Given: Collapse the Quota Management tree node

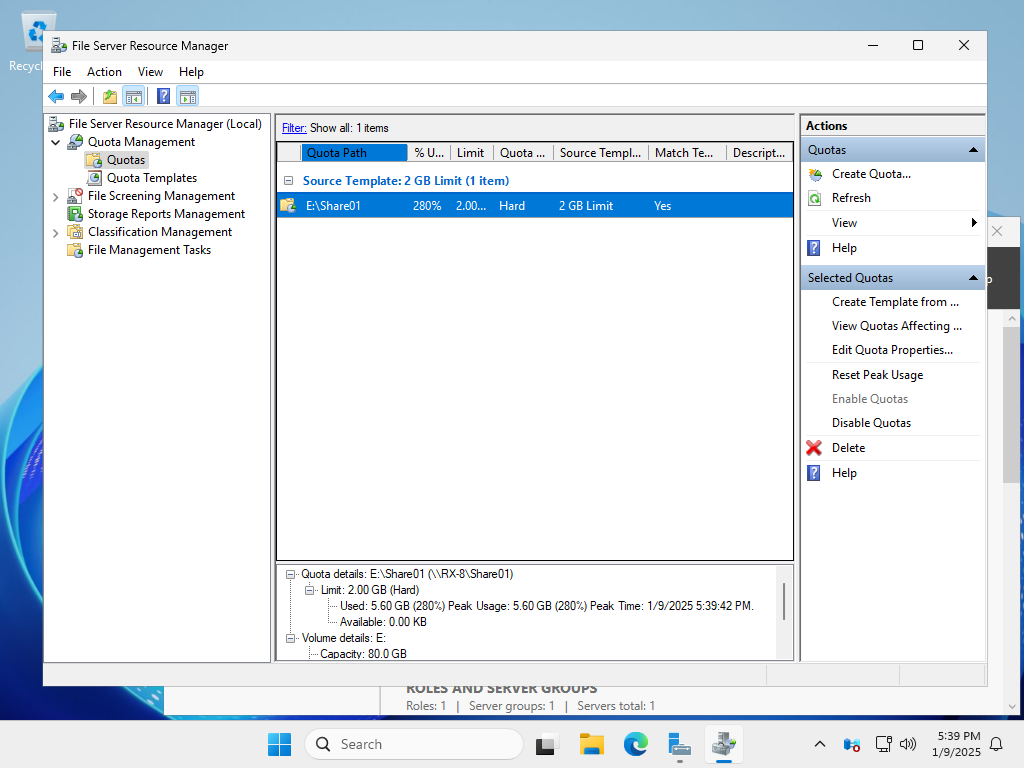Looking at the screenshot, I should (x=56, y=142).
